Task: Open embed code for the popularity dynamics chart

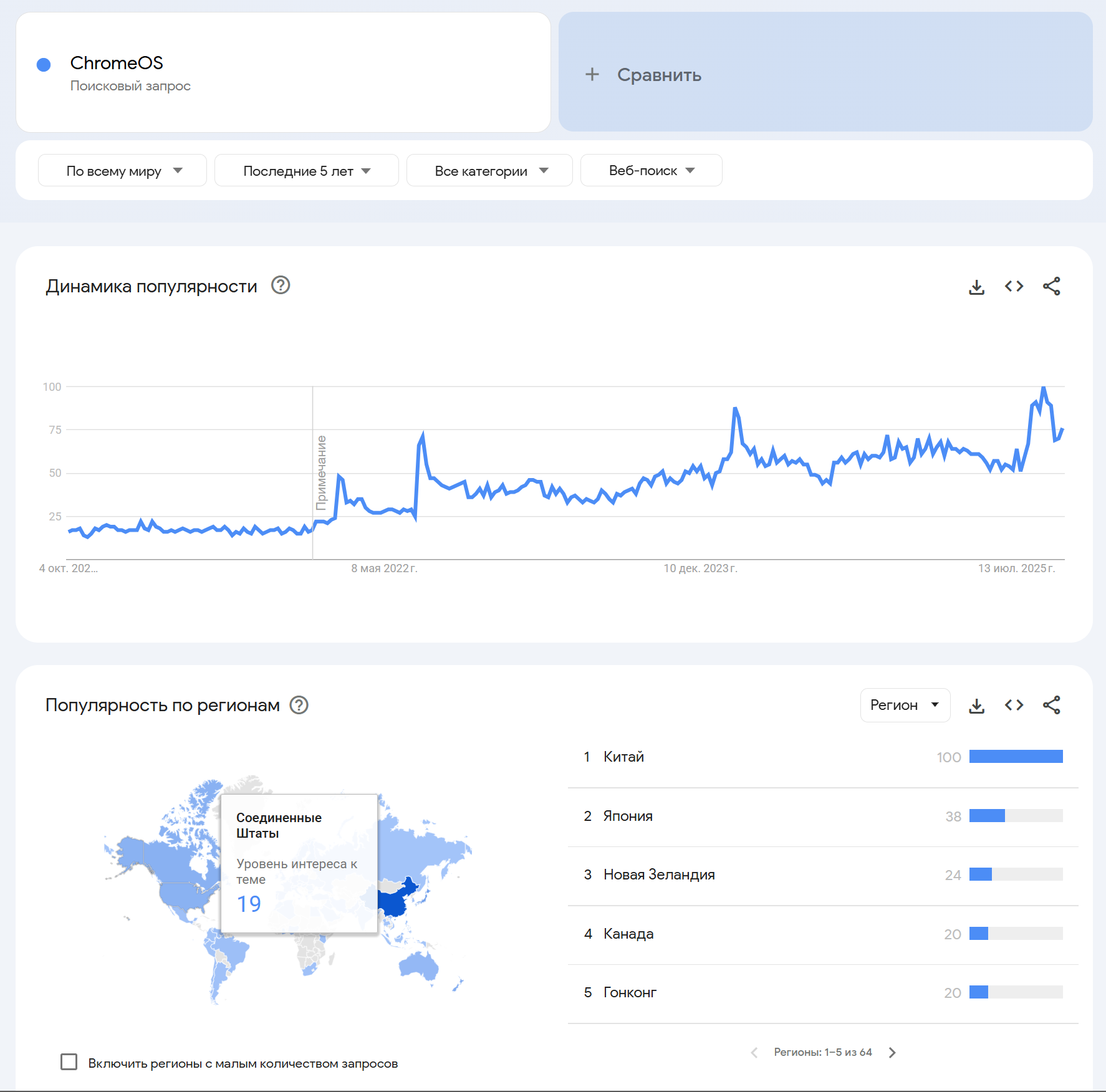Action: [x=1014, y=287]
